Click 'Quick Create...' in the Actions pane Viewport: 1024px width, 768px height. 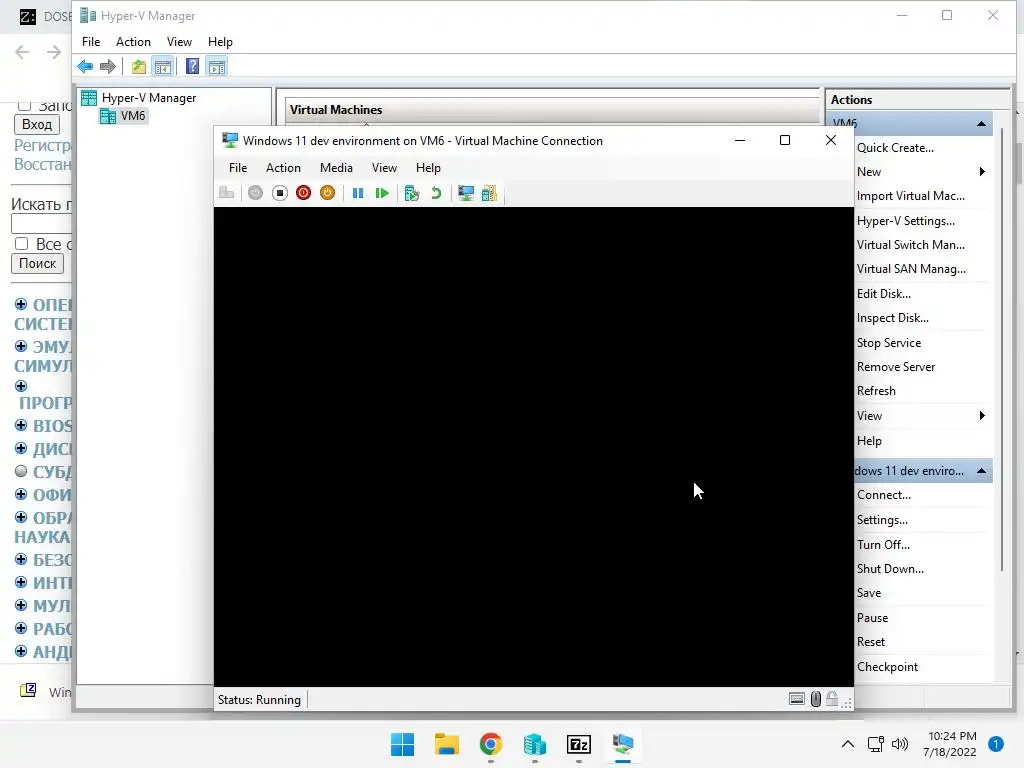(x=895, y=148)
